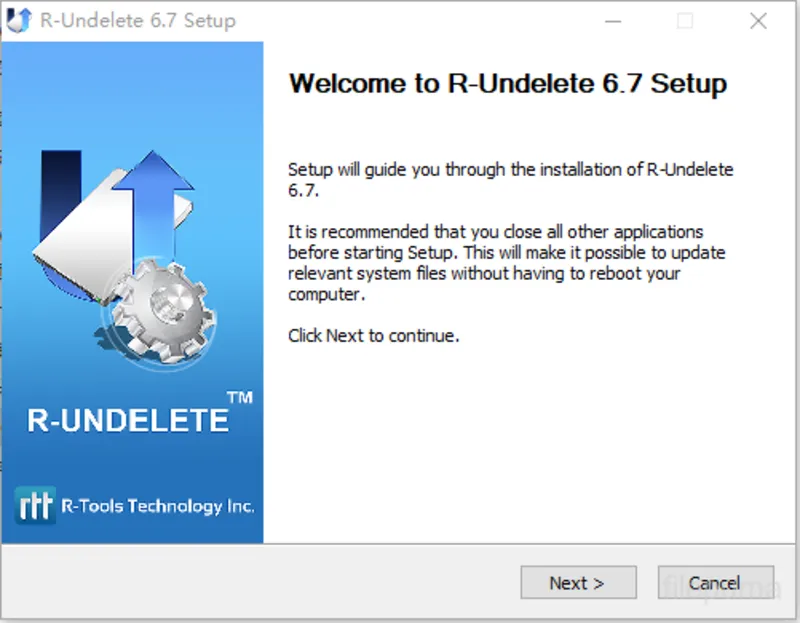Click the R-Undelete icon in the title bar
Viewport: 800px width, 623px height.
[x=19, y=20]
